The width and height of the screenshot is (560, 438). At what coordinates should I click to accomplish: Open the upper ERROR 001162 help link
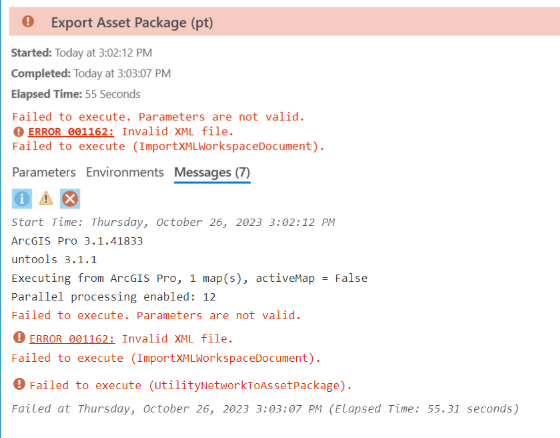[71, 132]
